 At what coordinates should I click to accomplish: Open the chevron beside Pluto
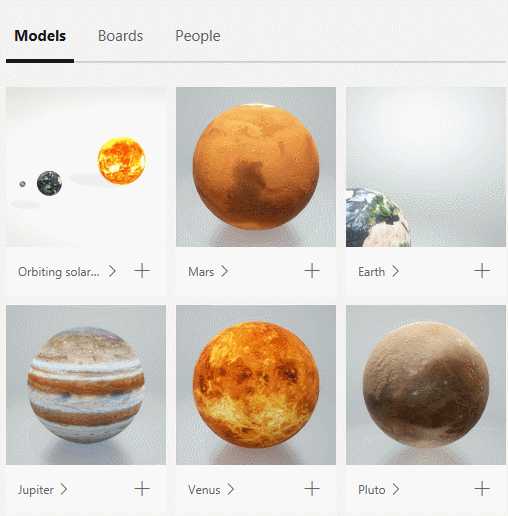coord(396,489)
